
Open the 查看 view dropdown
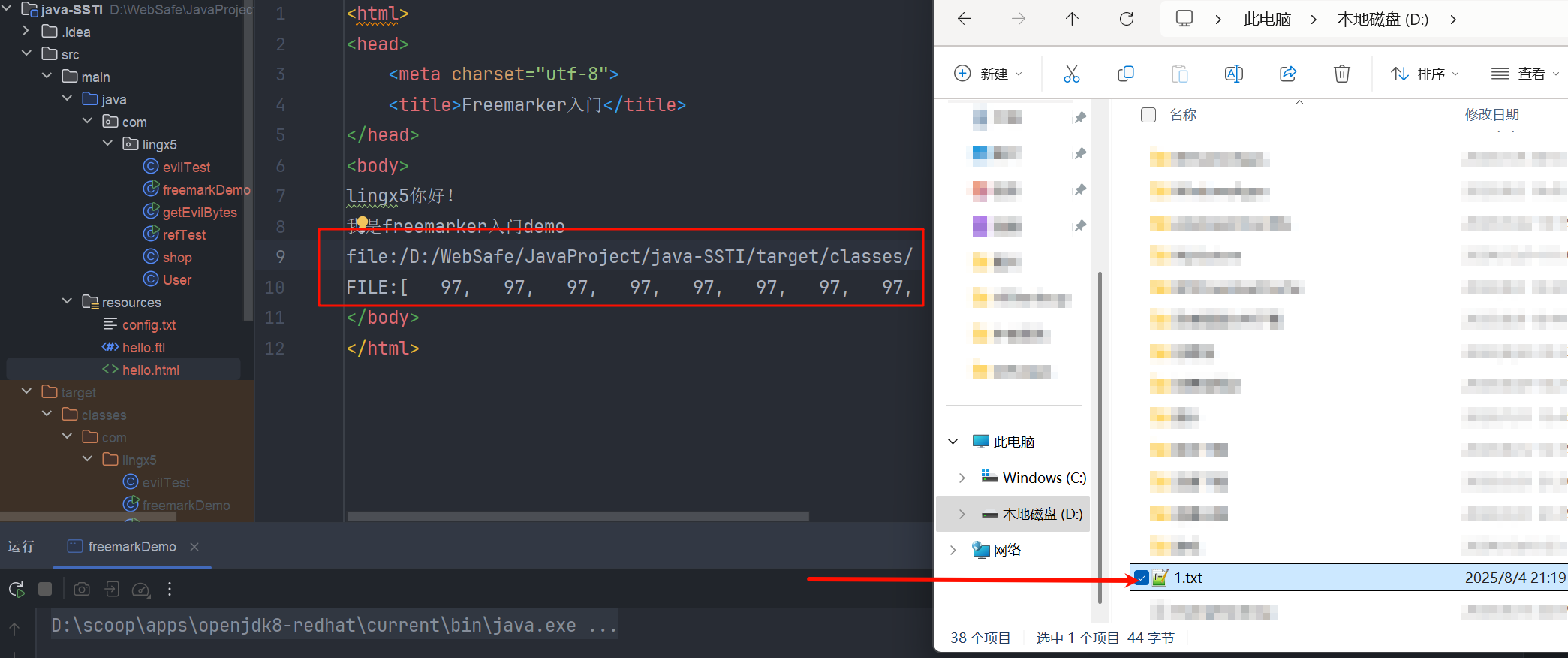(x=1526, y=74)
